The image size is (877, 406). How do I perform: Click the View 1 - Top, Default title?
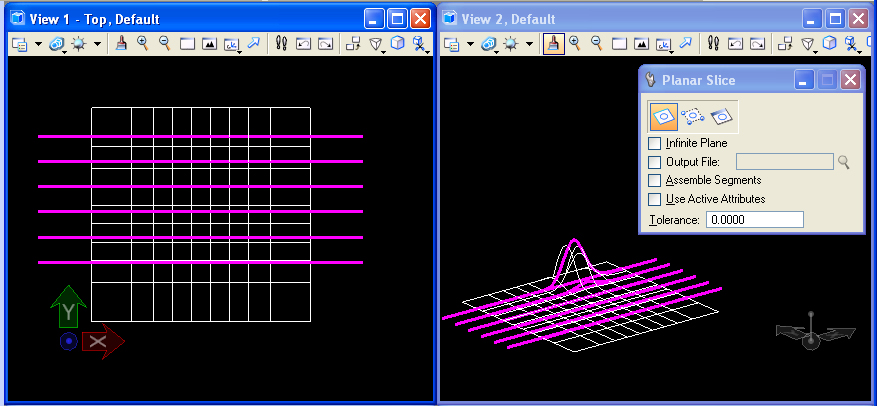click(95, 19)
